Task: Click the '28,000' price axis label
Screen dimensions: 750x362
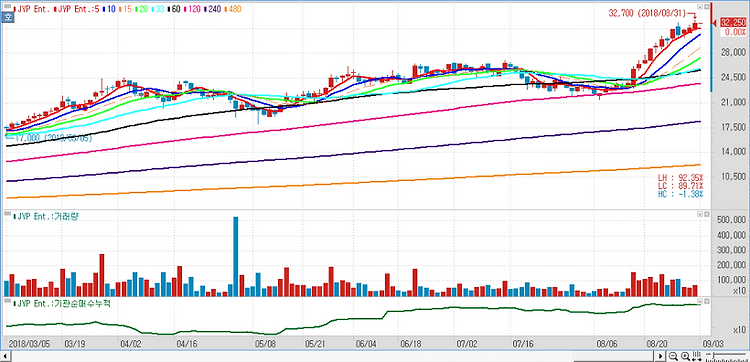Action: click(x=733, y=52)
